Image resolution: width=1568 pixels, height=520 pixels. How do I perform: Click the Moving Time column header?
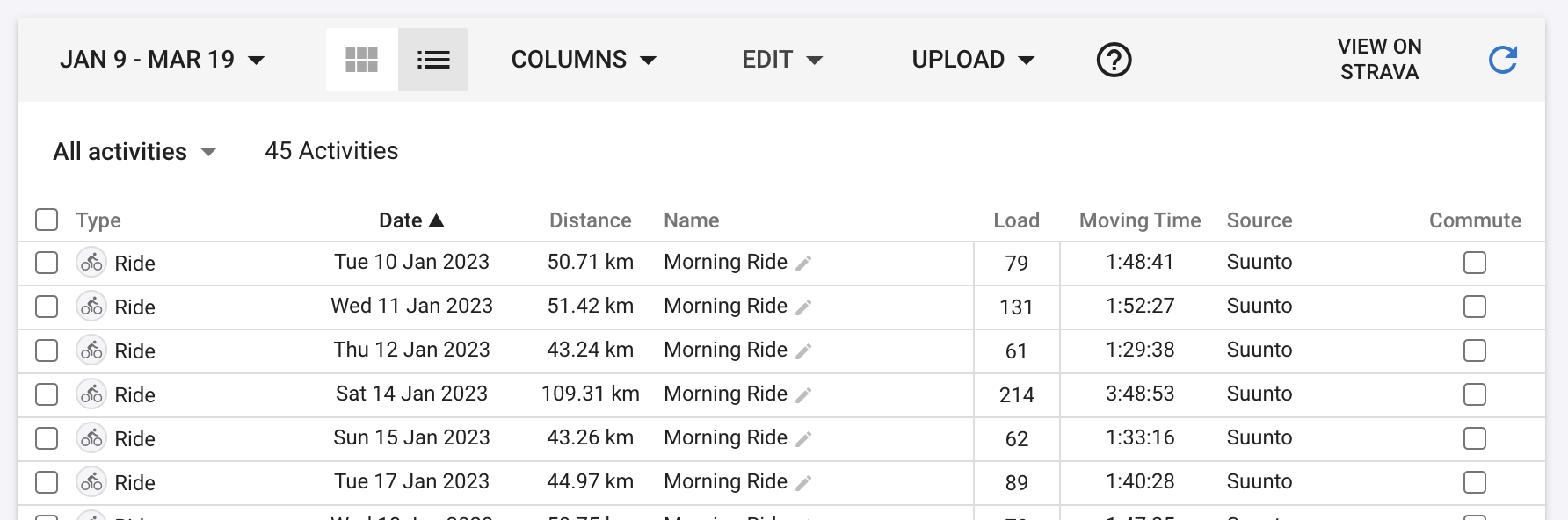click(x=1140, y=220)
